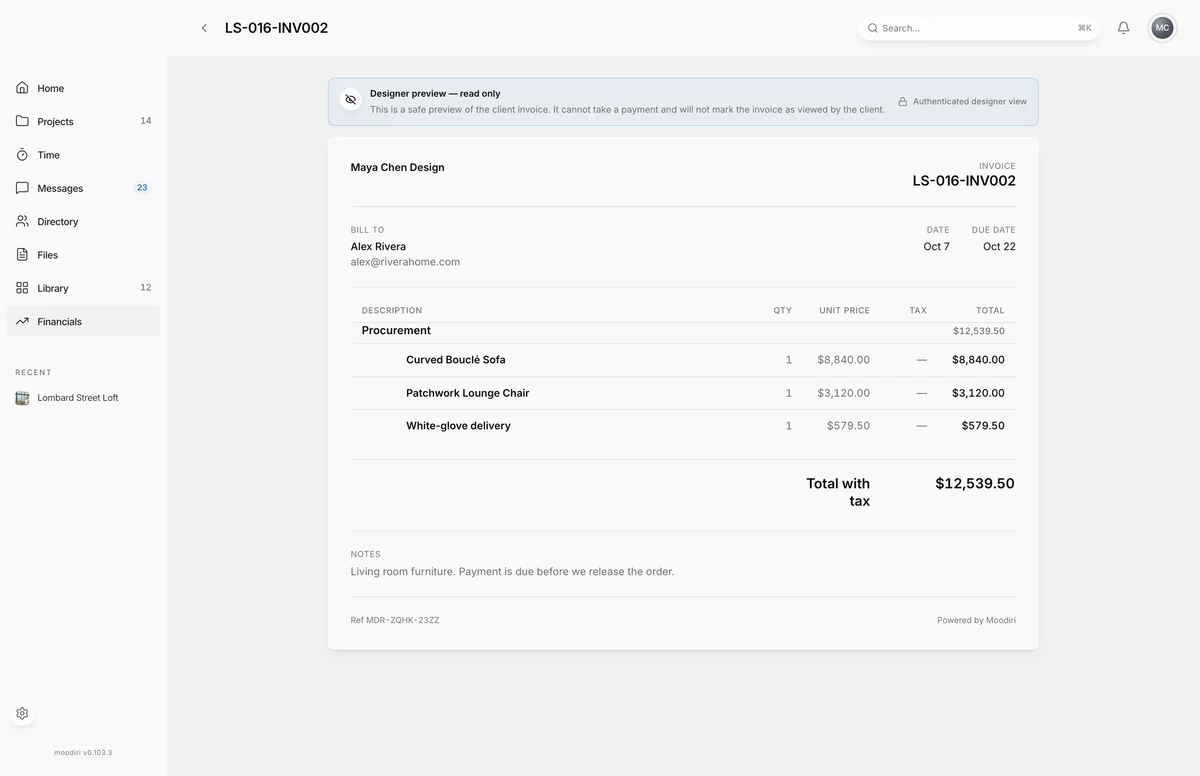Click the Designer preview — read only heading

[x=435, y=94]
